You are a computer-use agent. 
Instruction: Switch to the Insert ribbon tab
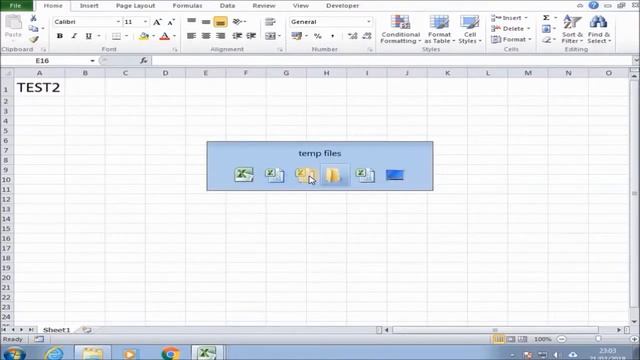click(89, 6)
